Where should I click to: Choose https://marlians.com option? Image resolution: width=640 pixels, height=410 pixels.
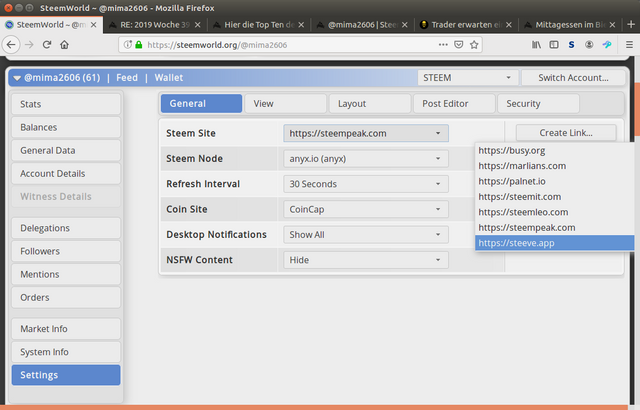[x=554, y=166]
